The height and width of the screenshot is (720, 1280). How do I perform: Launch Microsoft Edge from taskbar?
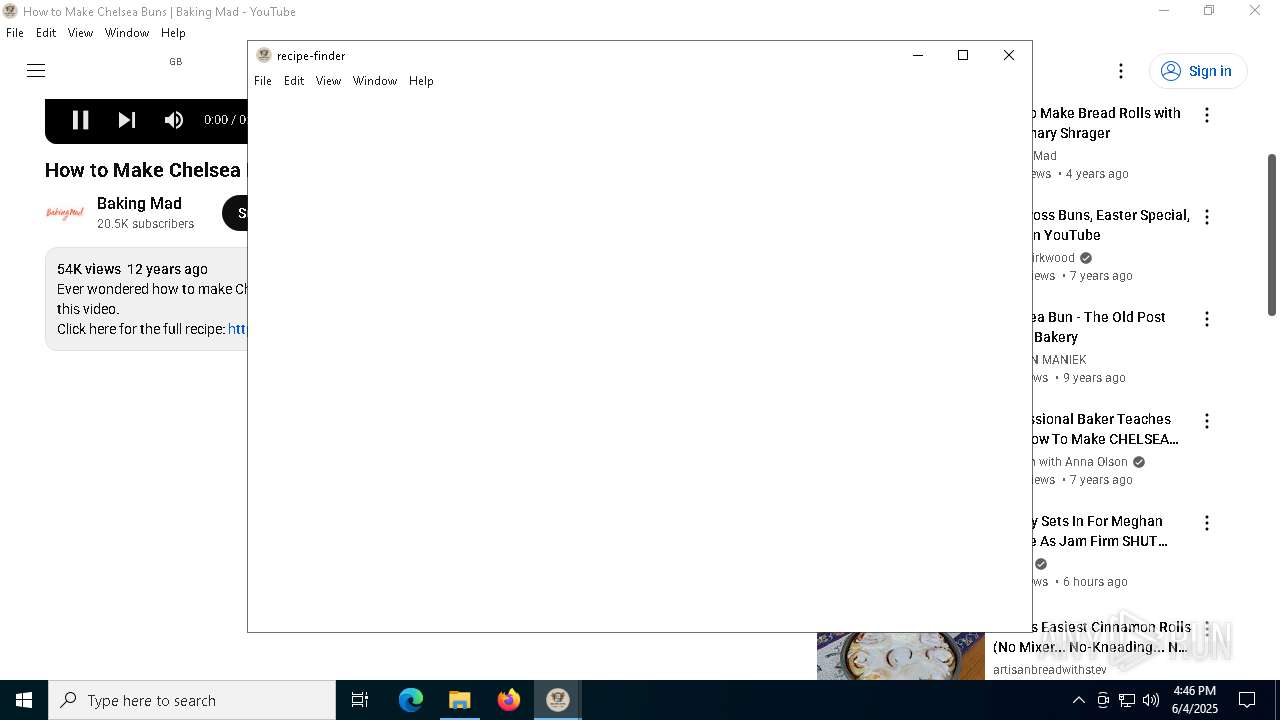click(x=411, y=700)
